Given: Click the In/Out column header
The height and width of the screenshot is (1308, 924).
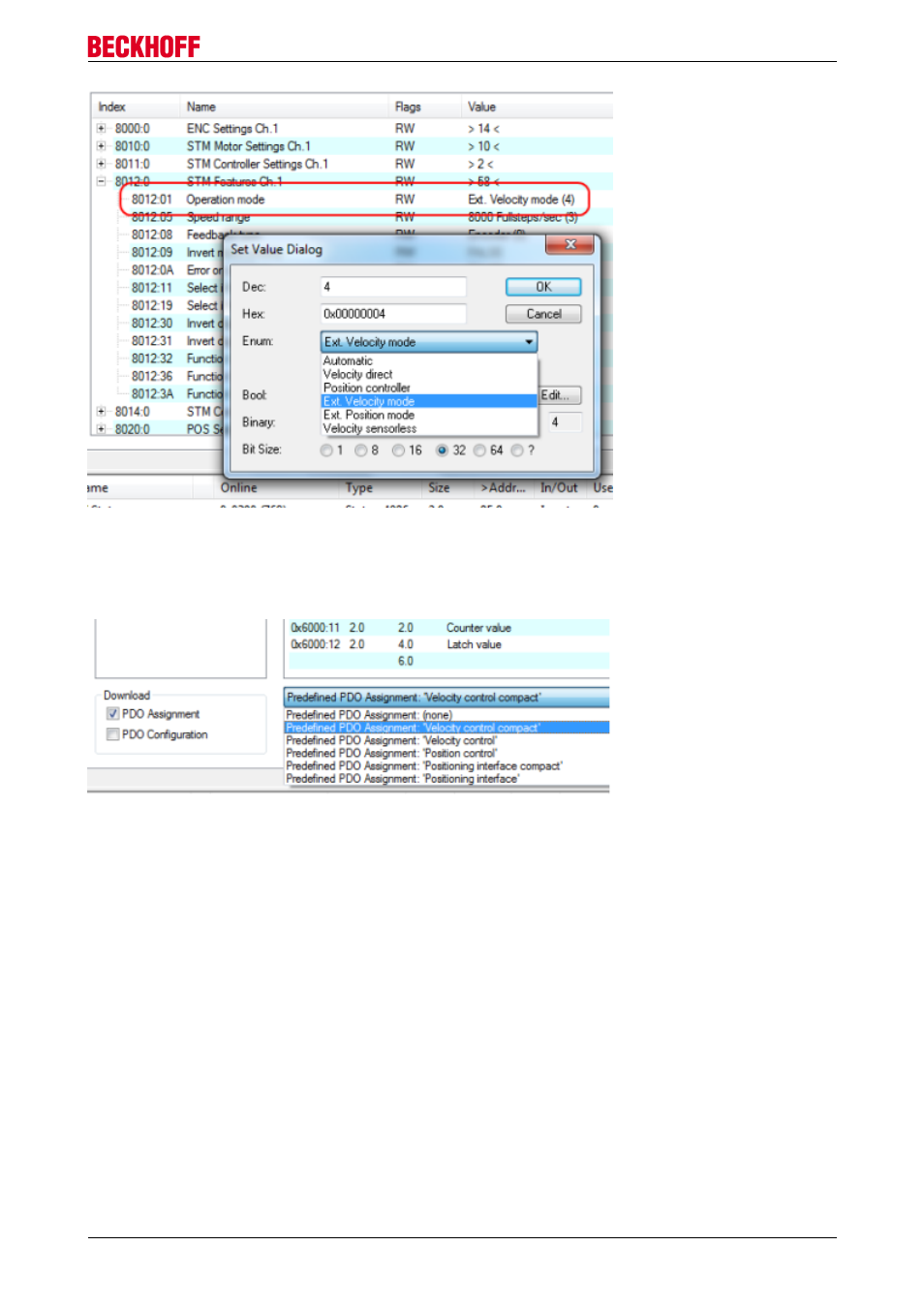Looking at the screenshot, I should (560, 488).
